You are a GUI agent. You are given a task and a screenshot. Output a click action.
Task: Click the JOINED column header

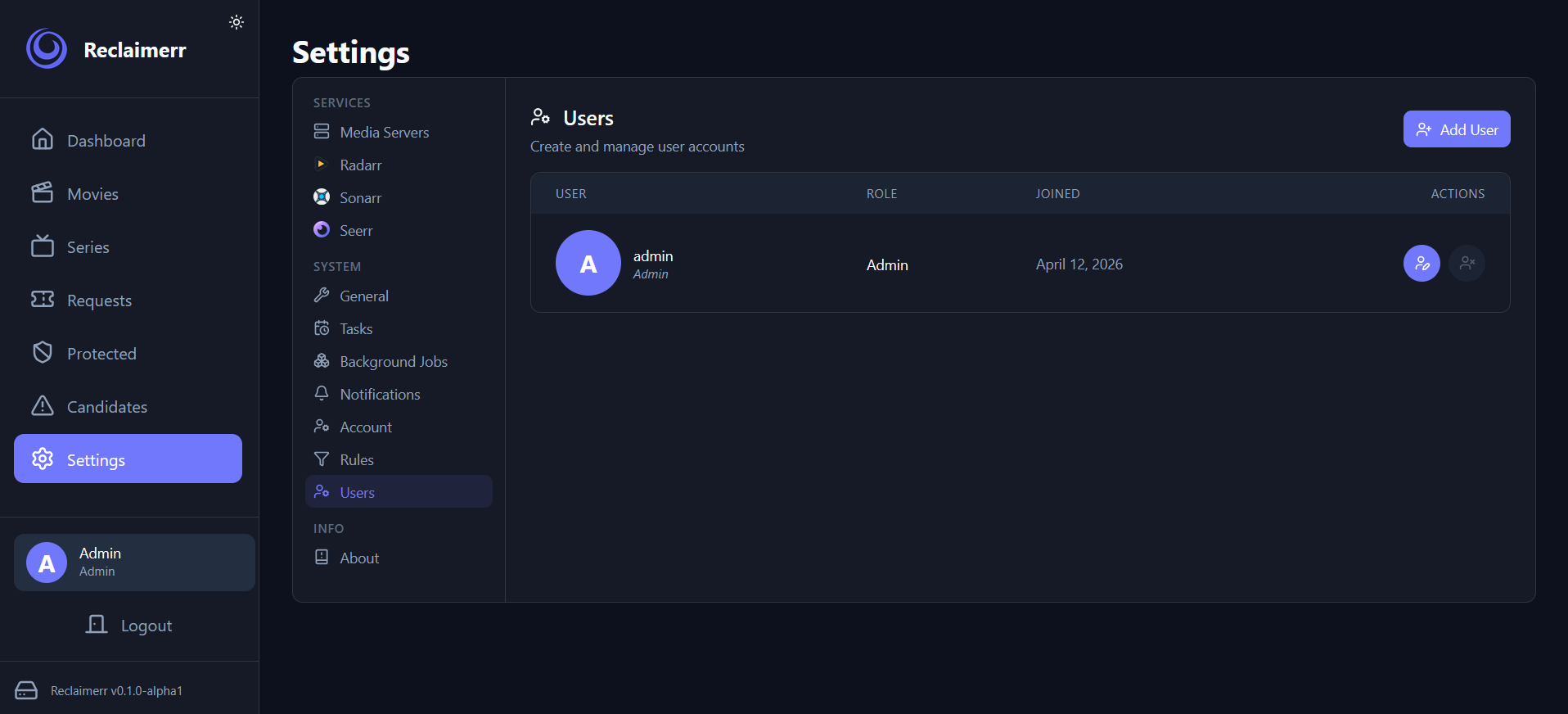1057,193
